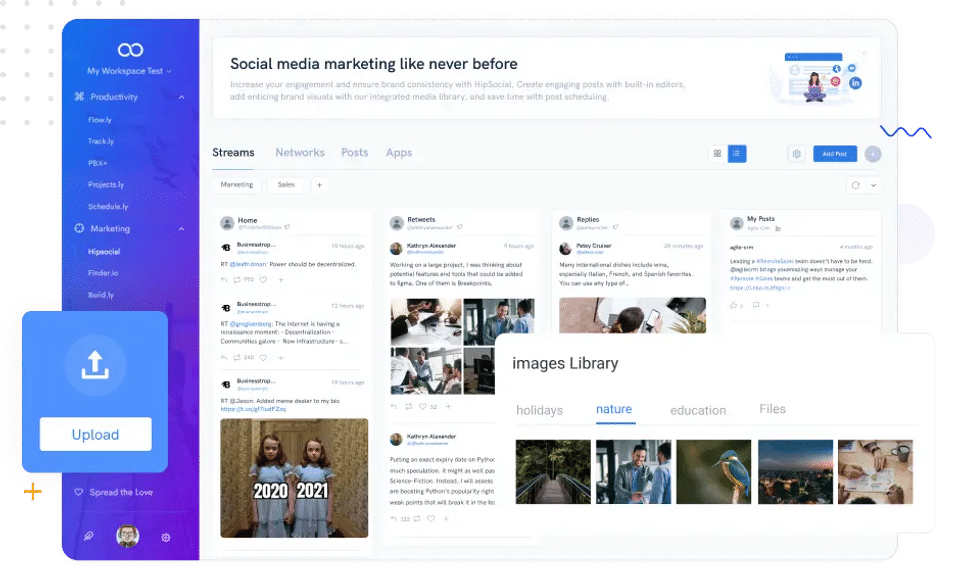
Task: Close the social media marketing banner
Action: tap(864, 53)
